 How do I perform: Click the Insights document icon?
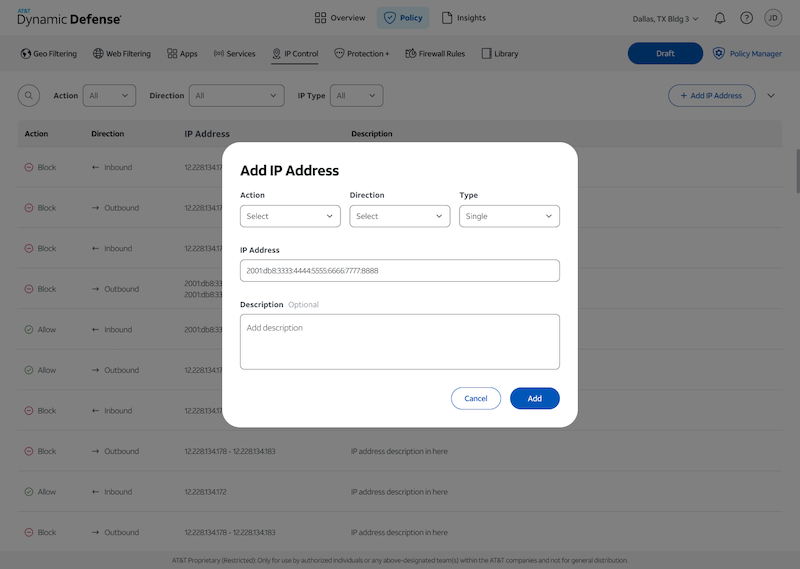[x=446, y=18]
